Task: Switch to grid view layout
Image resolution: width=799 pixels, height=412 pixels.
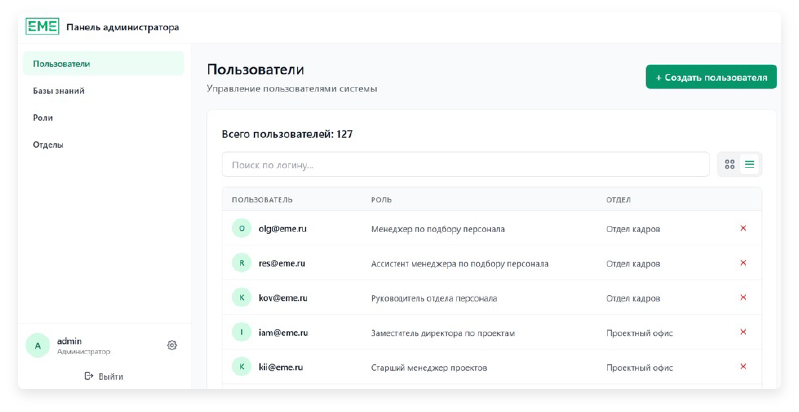Action: [730, 164]
